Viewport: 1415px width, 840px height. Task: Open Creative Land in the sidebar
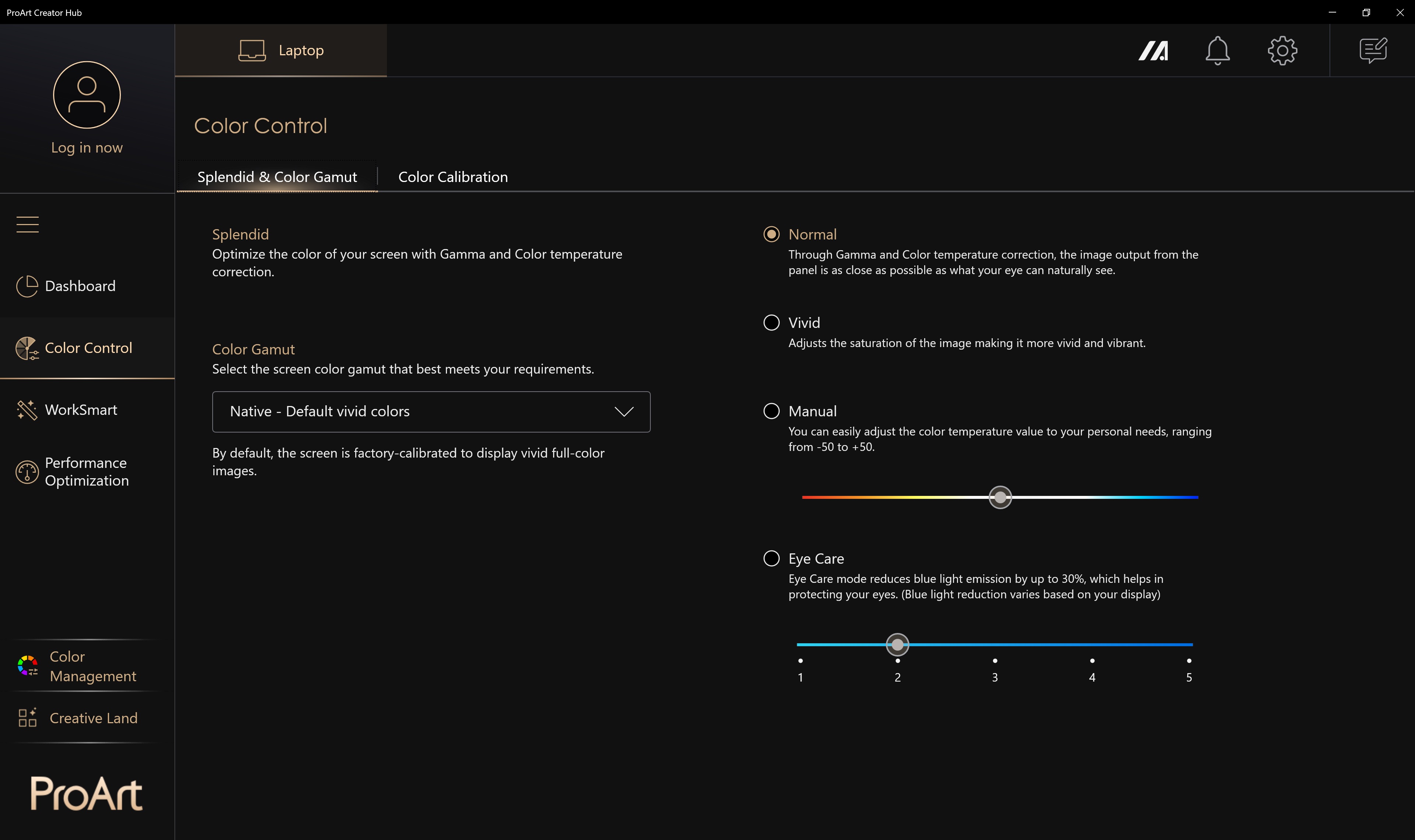(93, 718)
